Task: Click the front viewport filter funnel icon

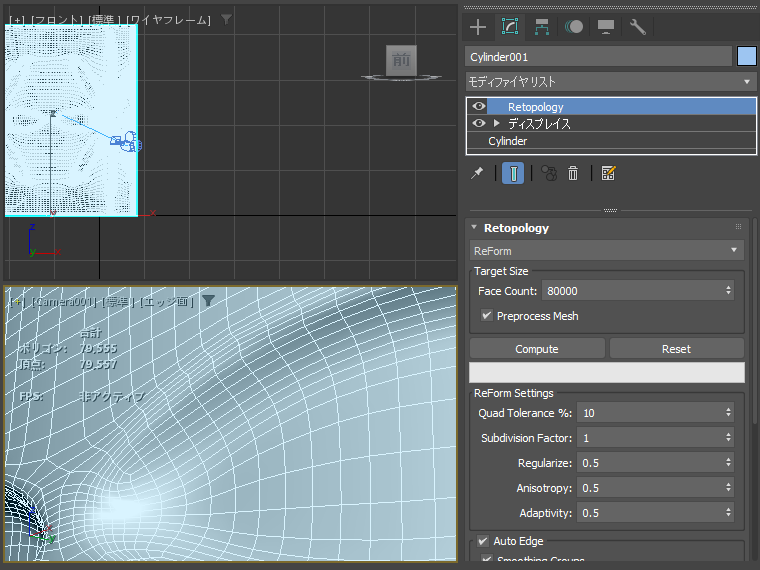Action: (226, 19)
